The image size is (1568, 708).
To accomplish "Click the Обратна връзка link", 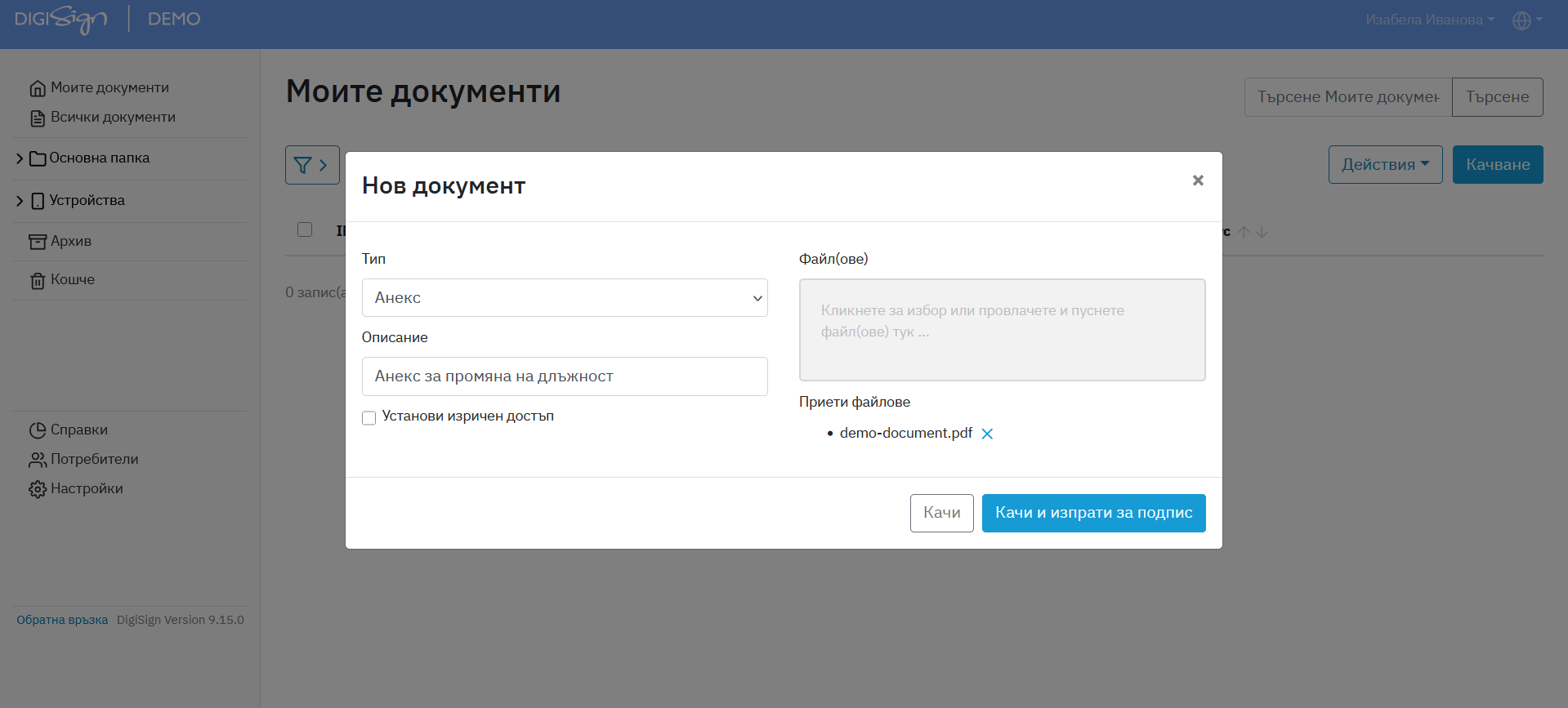I will click(x=62, y=620).
